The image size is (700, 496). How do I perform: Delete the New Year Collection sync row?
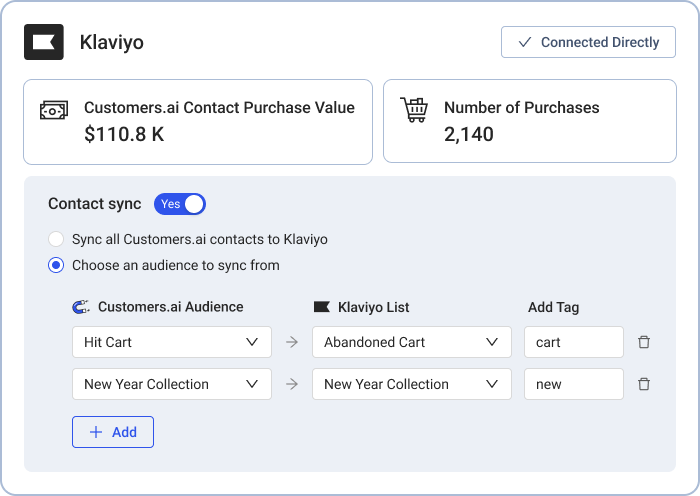(644, 384)
